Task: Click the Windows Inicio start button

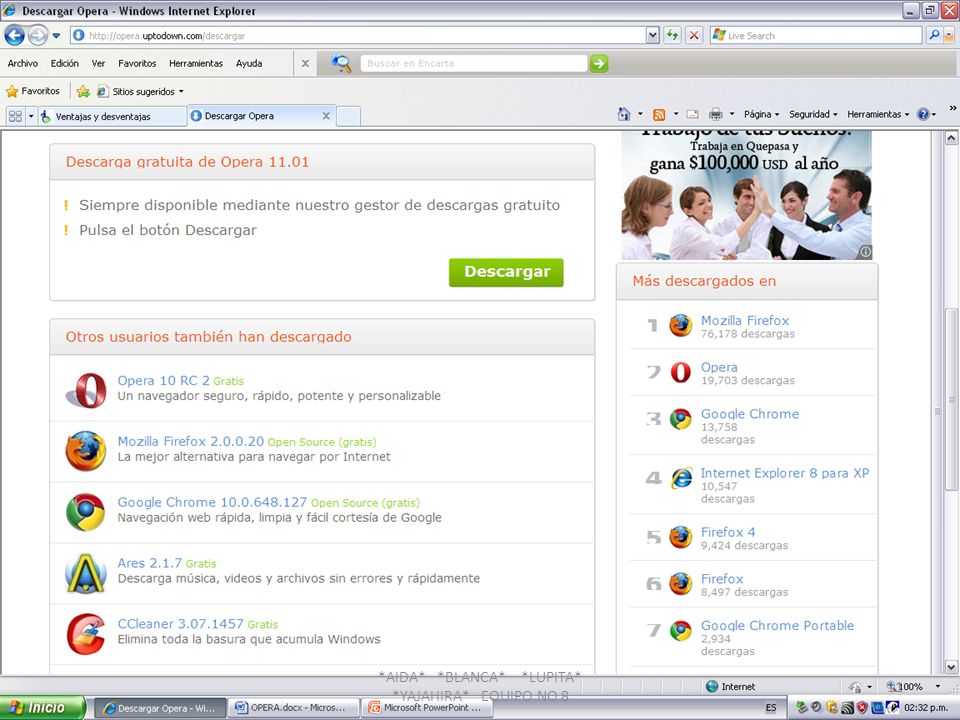Action: tap(43, 708)
